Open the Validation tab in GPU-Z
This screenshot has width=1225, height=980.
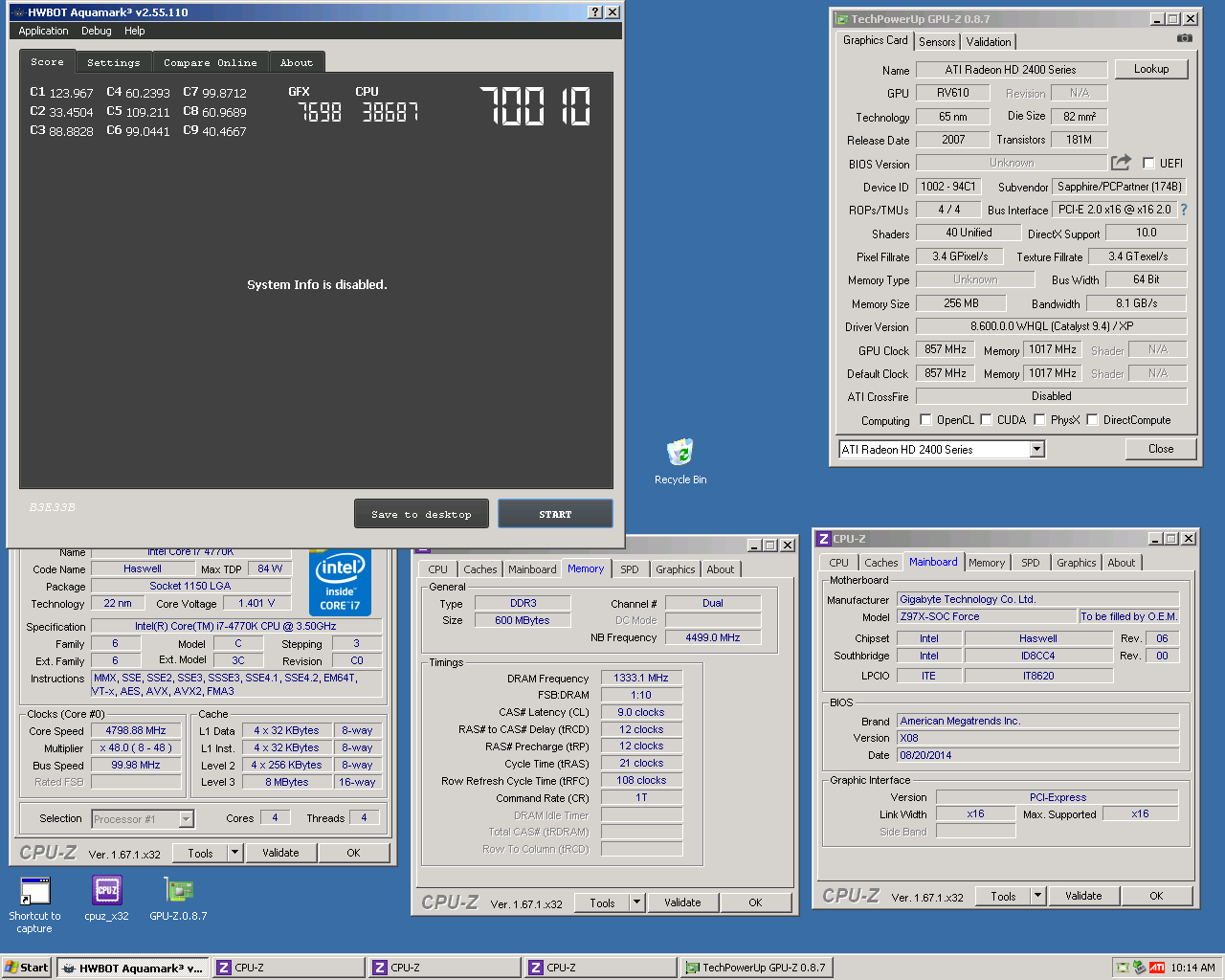click(989, 42)
